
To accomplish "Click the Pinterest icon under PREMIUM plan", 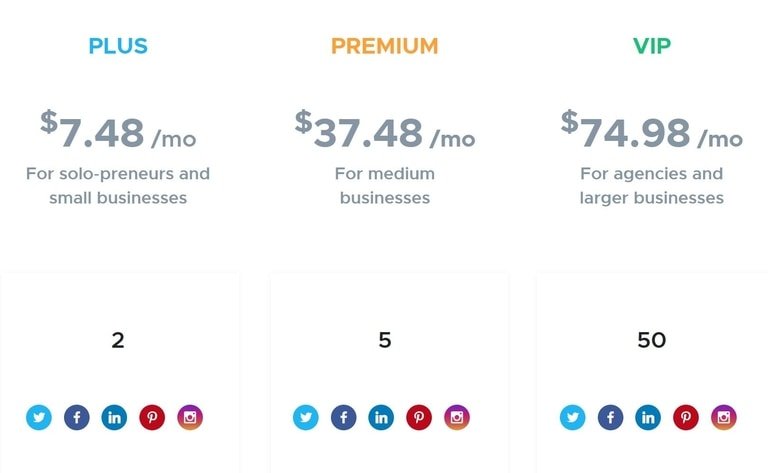I will [x=419, y=417].
